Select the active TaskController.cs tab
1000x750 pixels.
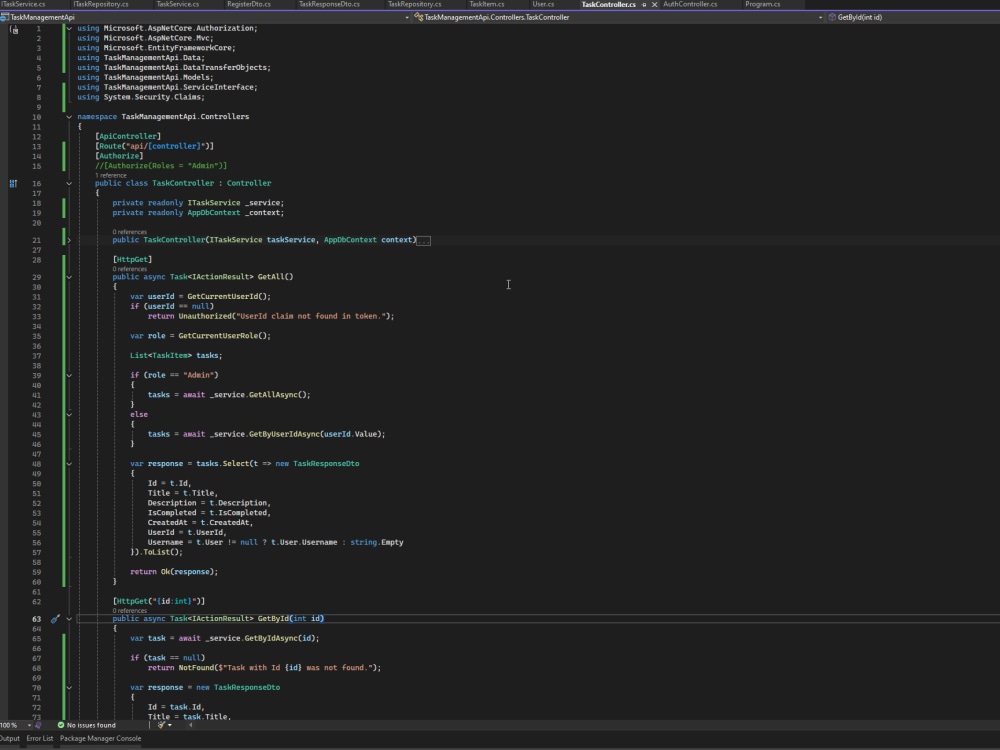[608, 4]
